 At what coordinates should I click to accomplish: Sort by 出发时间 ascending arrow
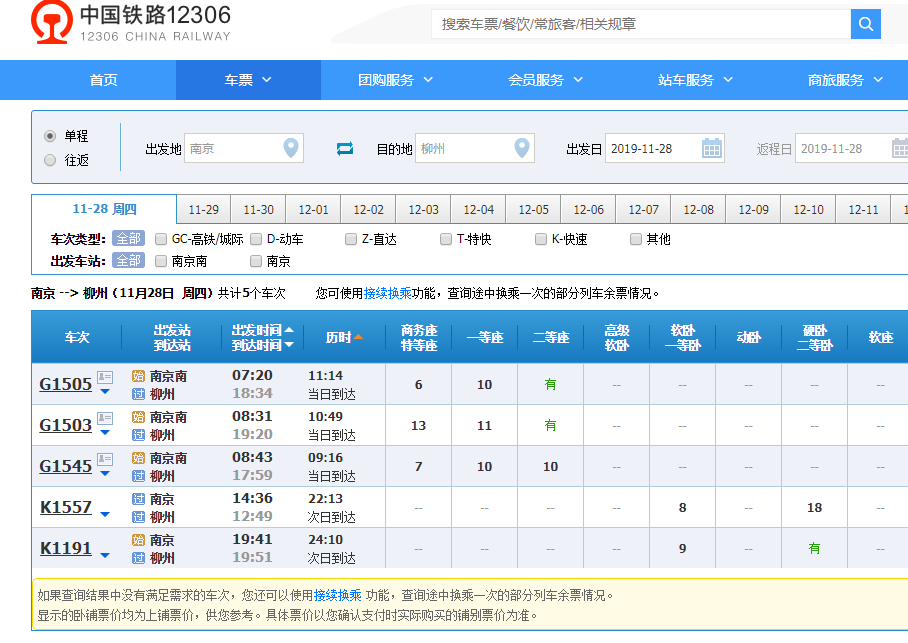tap(289, 330)
